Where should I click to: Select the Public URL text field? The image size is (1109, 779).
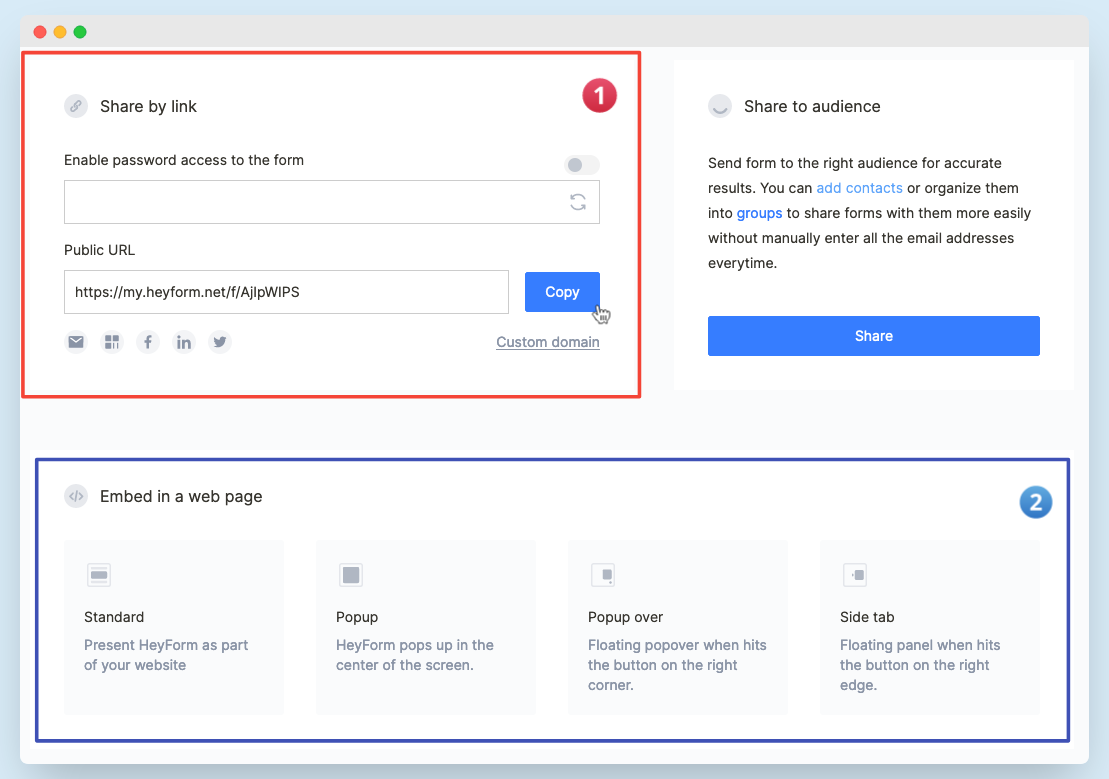tap(286, 292)
